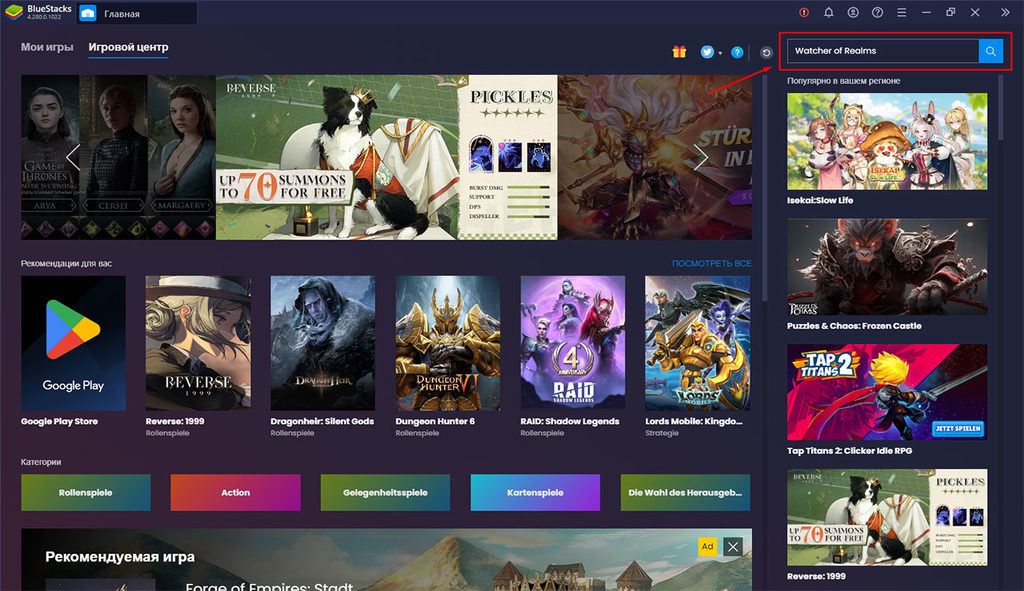Expand the side panel double-chevron icon
This screenshot has width=1024, height=591.
point(1004,12)
